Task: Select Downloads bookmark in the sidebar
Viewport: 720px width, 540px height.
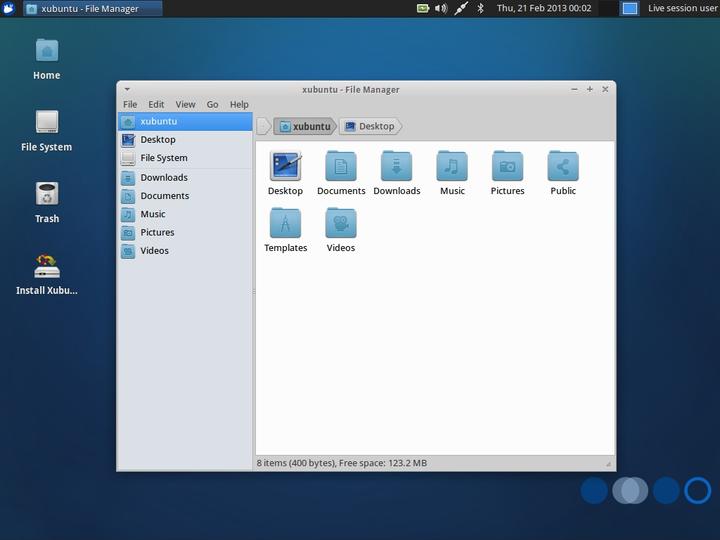Action: (x=186, y=178)
